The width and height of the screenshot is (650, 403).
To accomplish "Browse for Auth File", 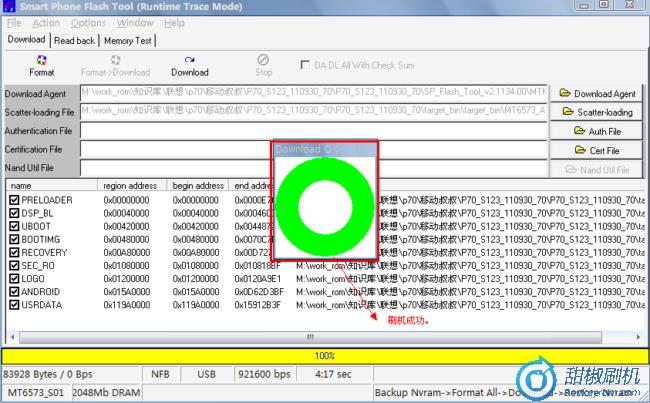I will 598,131.
